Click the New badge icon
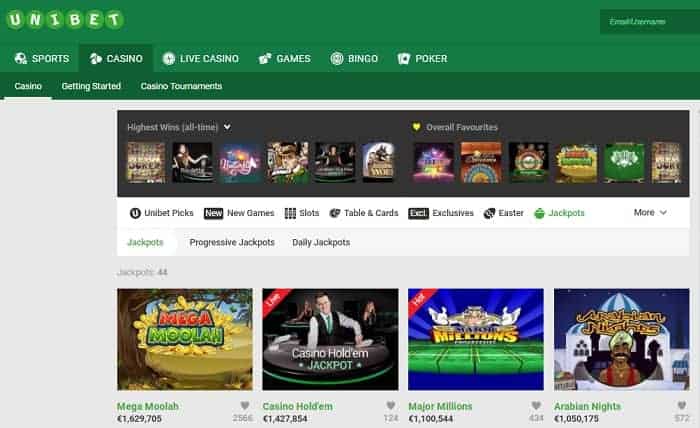 [x=213, y=213]
